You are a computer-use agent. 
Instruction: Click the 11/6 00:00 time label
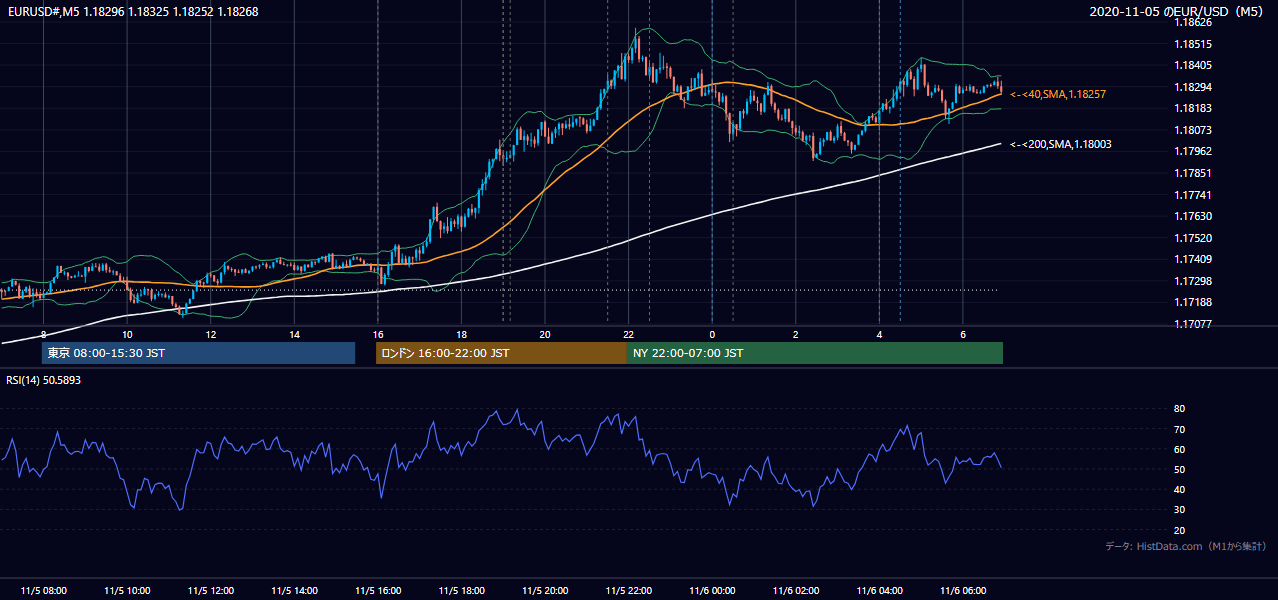click(x=712, y=591)
